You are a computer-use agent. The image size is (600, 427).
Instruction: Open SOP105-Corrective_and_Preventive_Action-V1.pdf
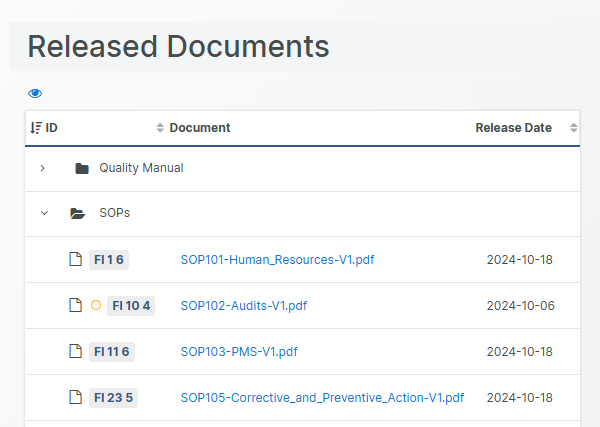[x=322, y=398]
